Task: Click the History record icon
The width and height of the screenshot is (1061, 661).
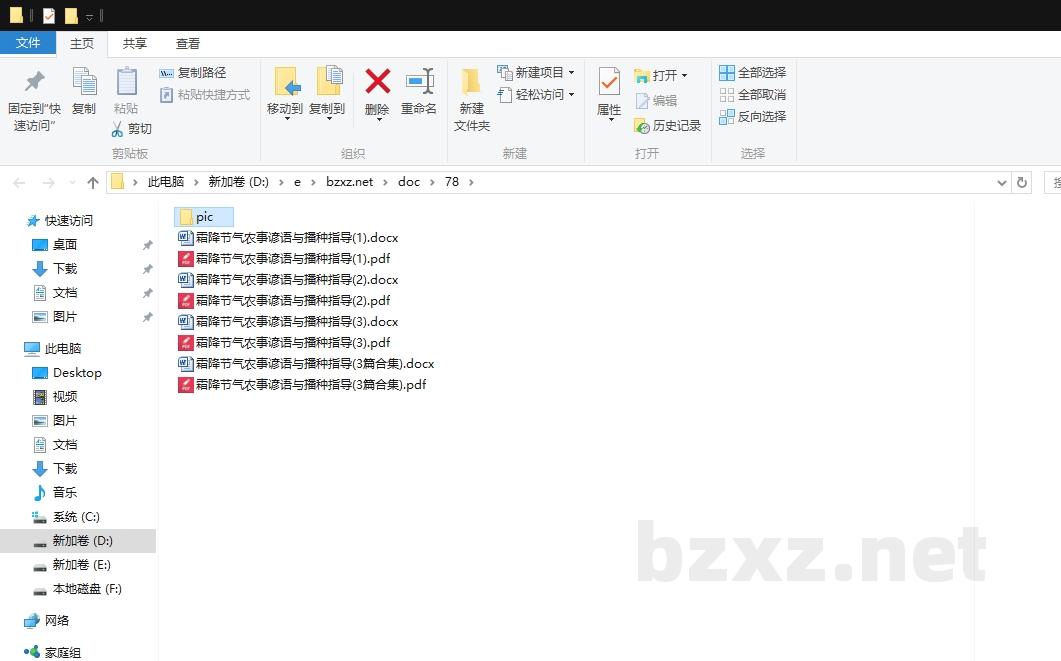Action: pos(642,126)
